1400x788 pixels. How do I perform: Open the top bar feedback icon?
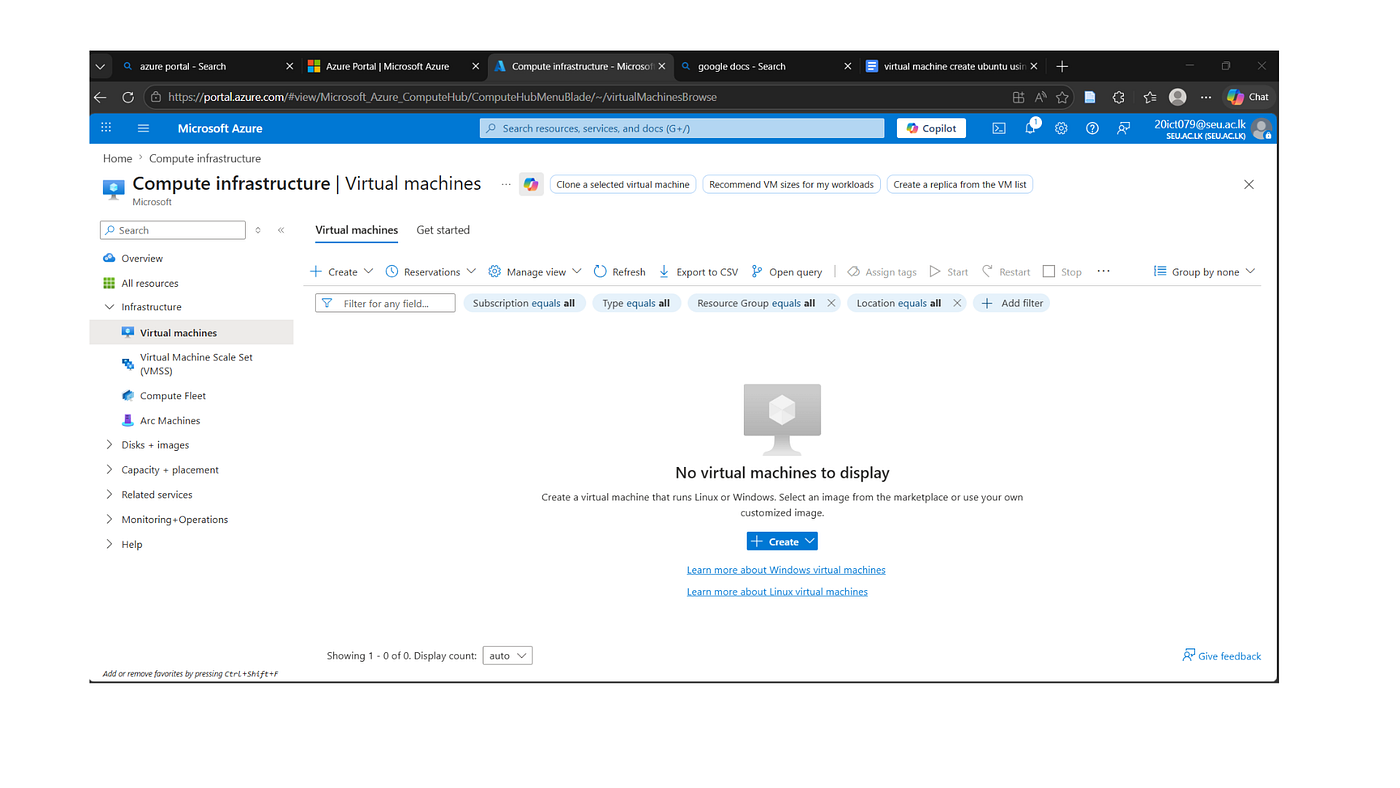[1124, 128]
